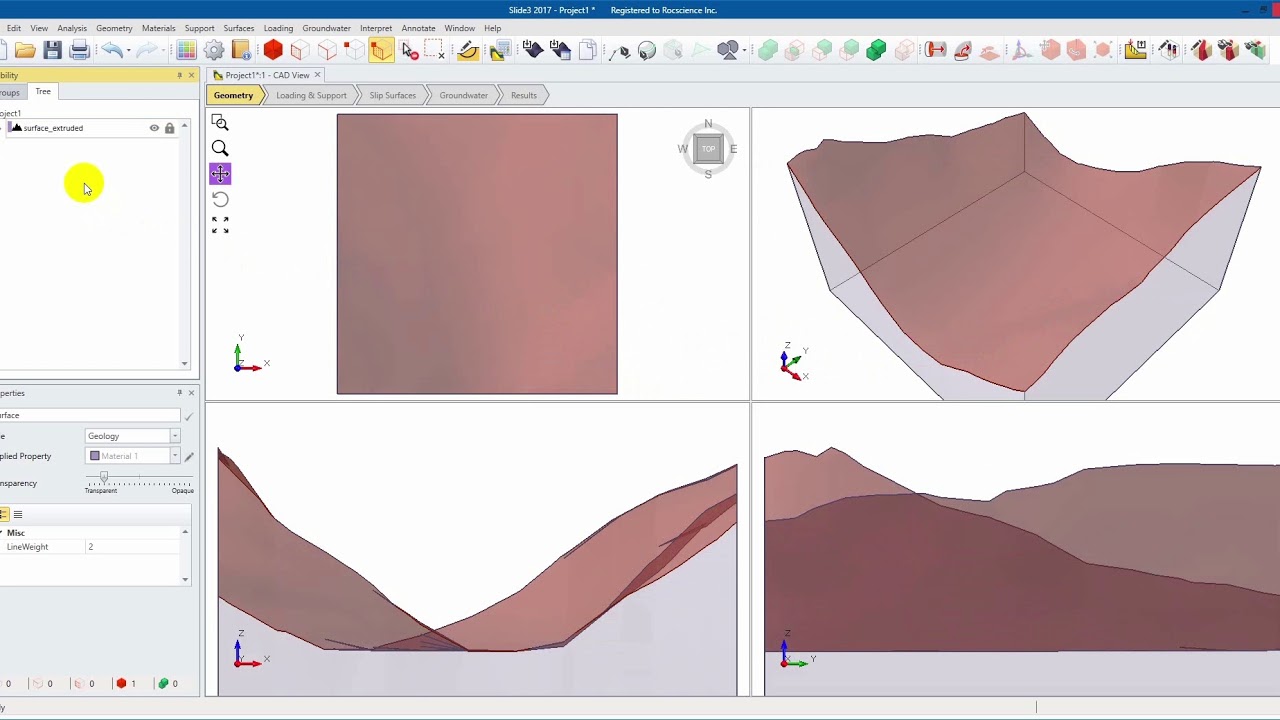The height and width of the screenshot is (720, 1280).
Task: Select the solid red external volume icon
Action: (273, 50)
